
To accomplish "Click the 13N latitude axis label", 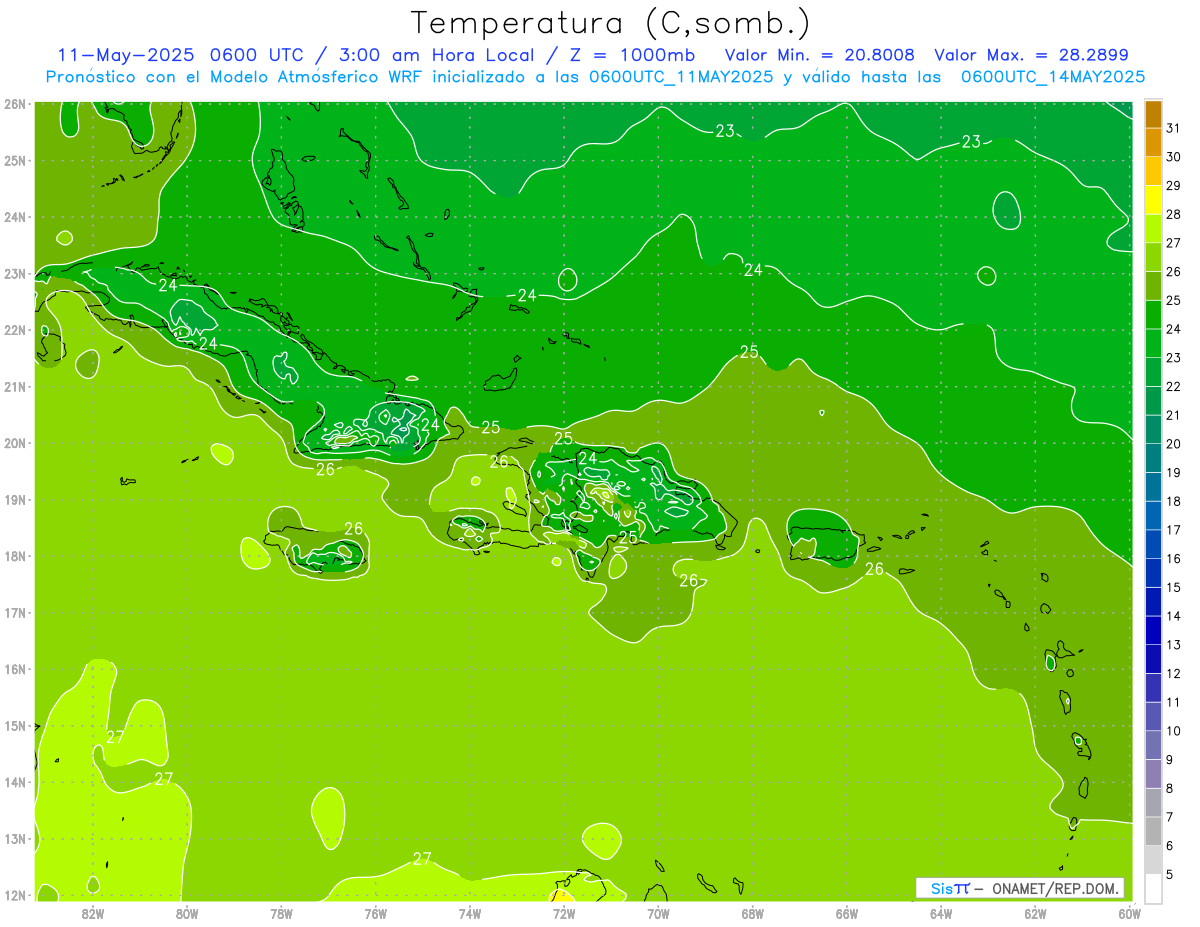I will (x=15, y=838).
